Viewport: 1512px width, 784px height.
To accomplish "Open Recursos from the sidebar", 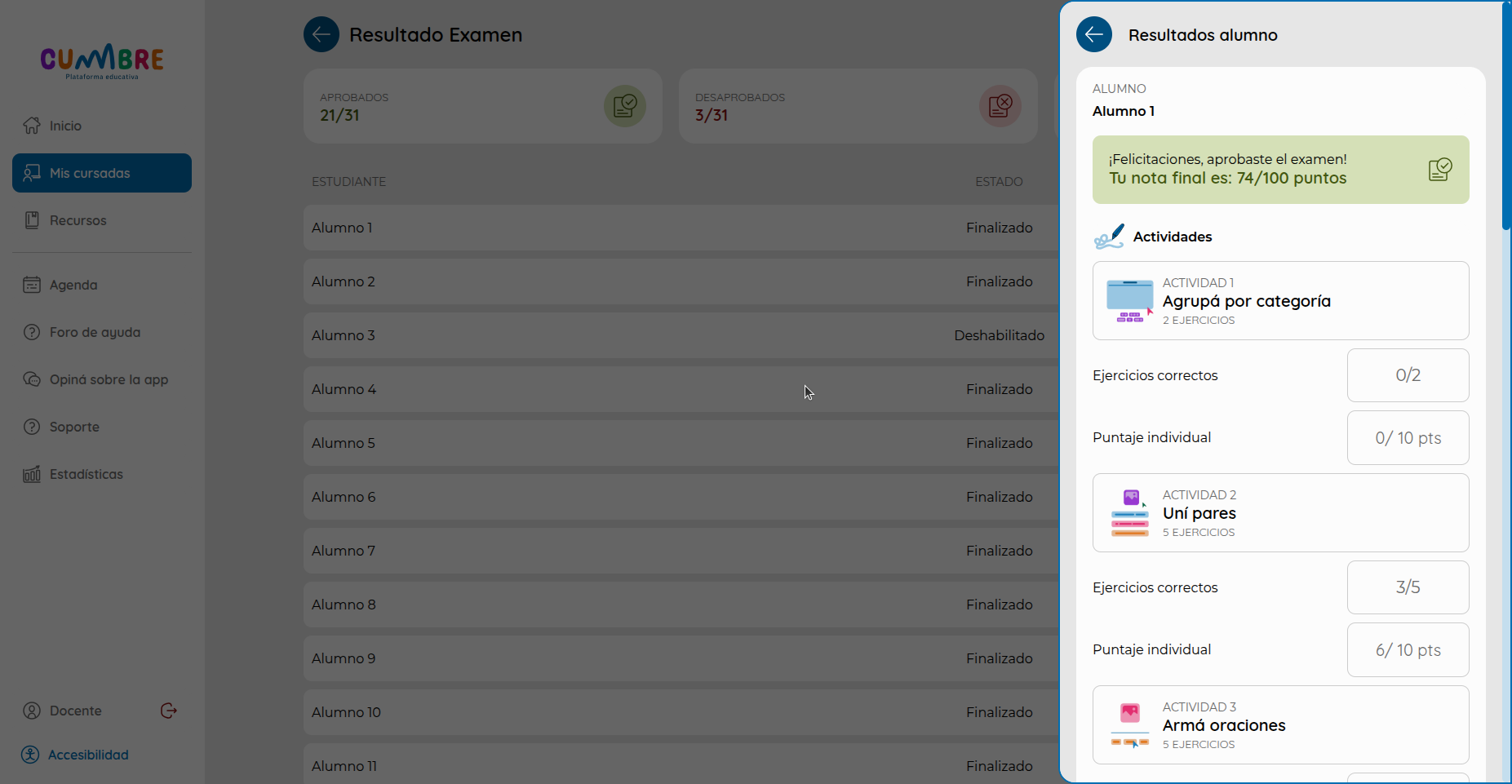I will coord(102,220).
